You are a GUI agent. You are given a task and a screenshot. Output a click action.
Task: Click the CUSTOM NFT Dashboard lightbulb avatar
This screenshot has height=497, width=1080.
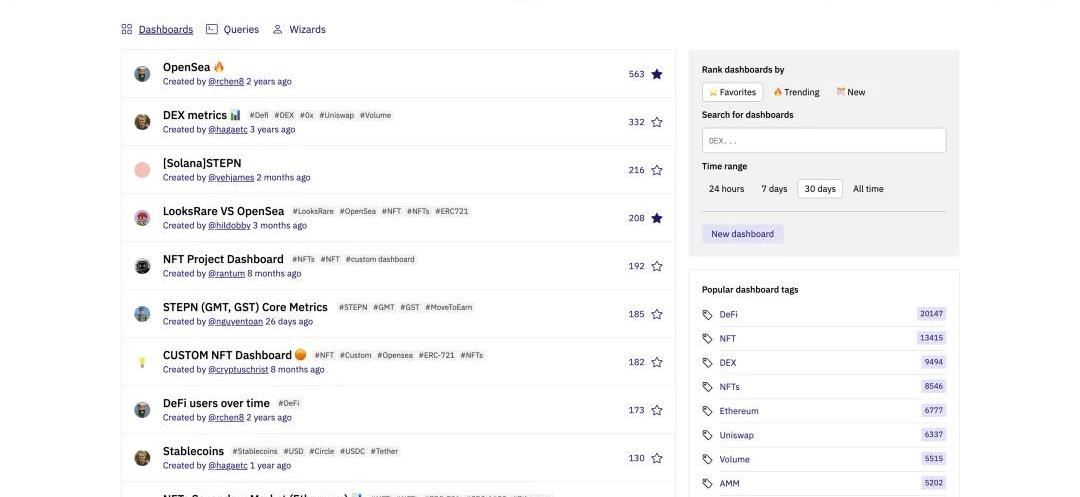click(143, 362)
